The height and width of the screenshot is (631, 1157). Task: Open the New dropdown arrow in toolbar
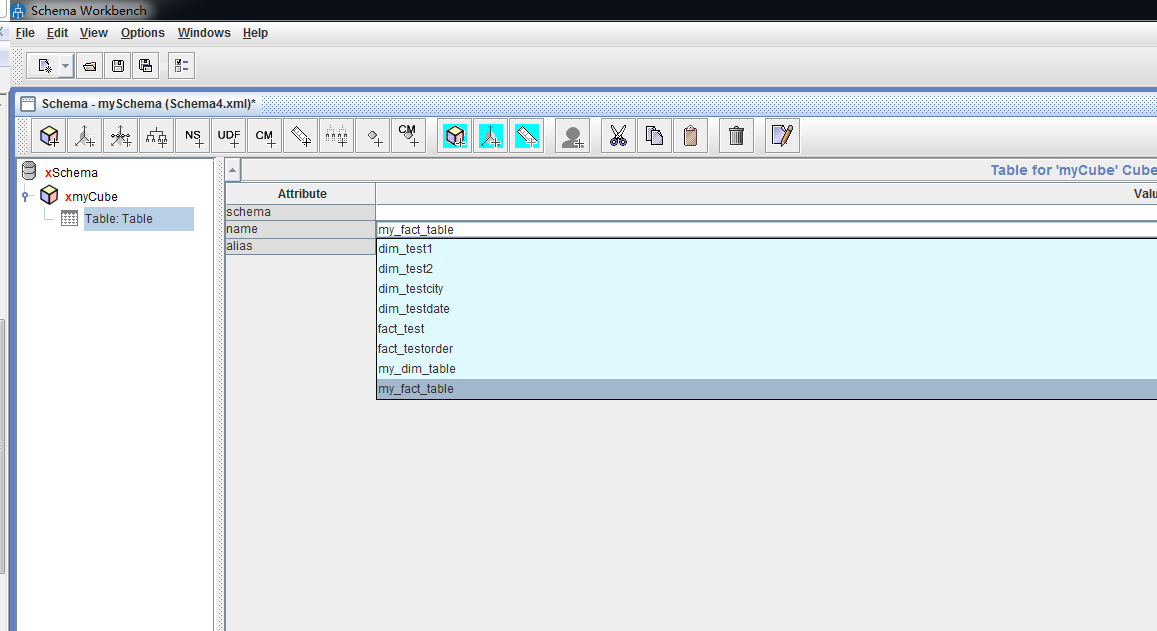pos(66,66)
